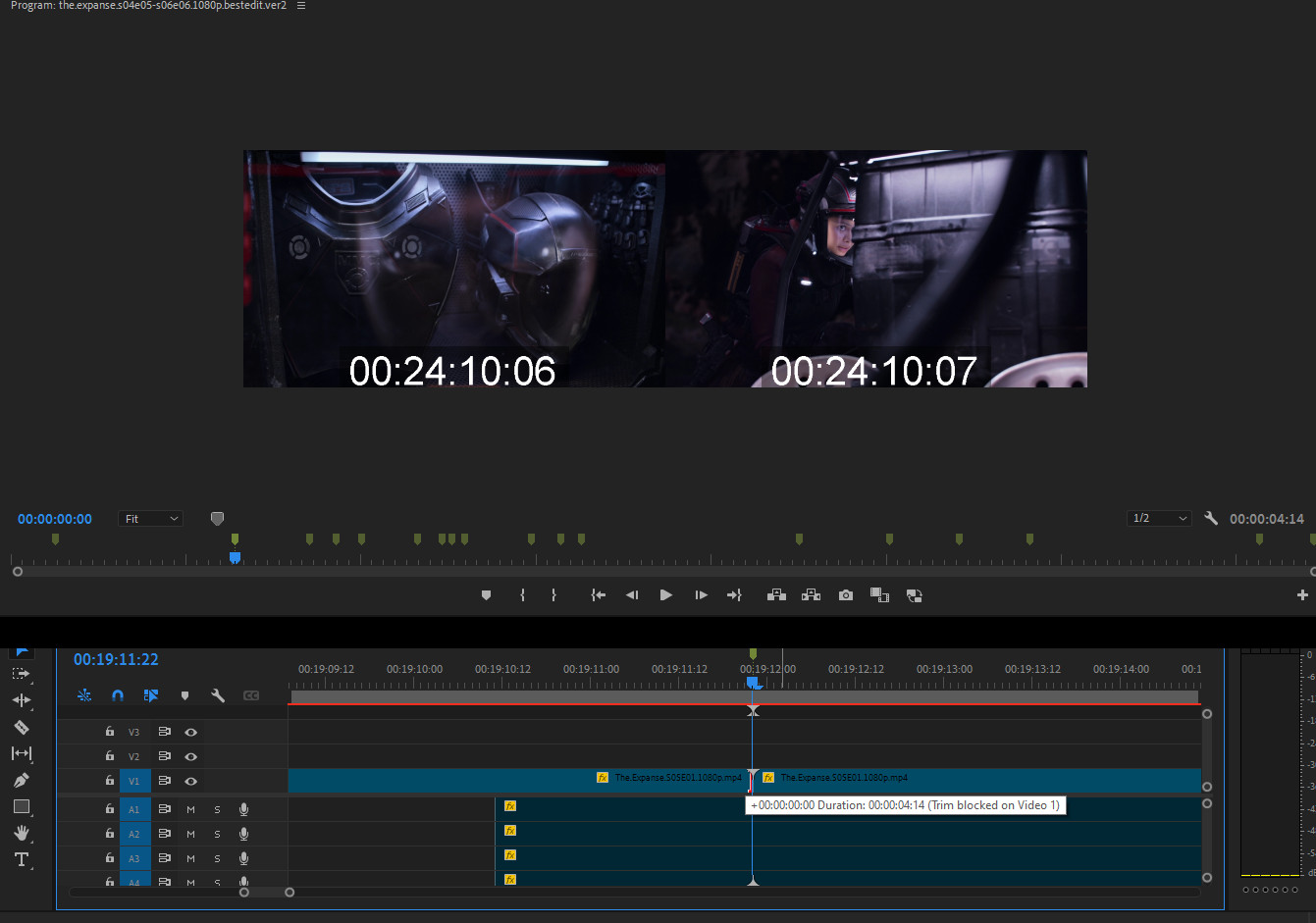Select the Type tool
1316x923 pixels.
(21, 859)
